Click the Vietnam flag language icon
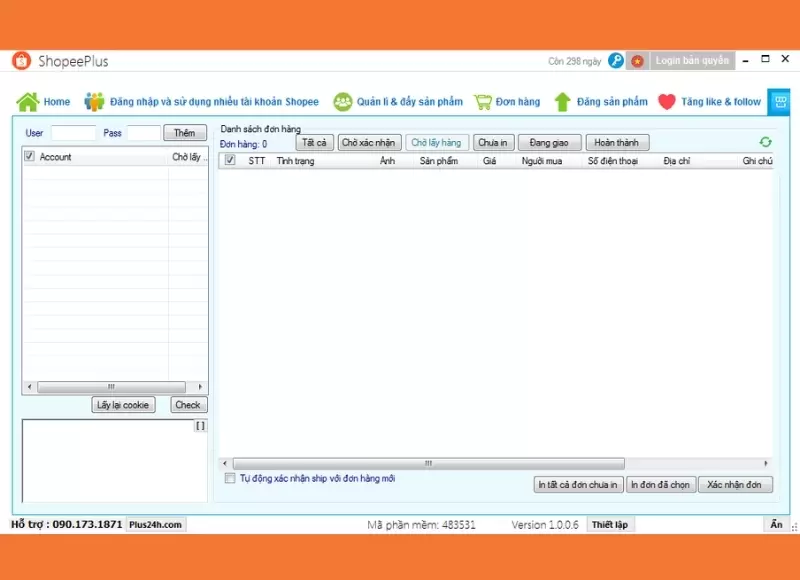The width and height of the screenshot is (800, 580). 637,61
